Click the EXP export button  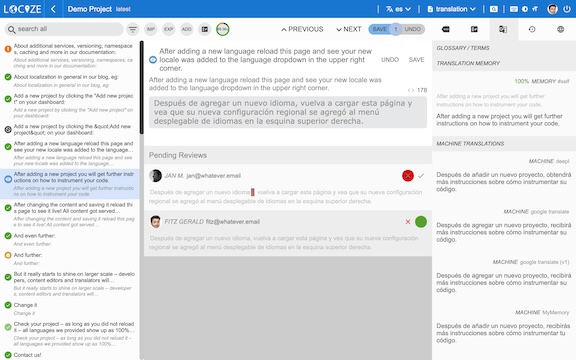point(169,29)
